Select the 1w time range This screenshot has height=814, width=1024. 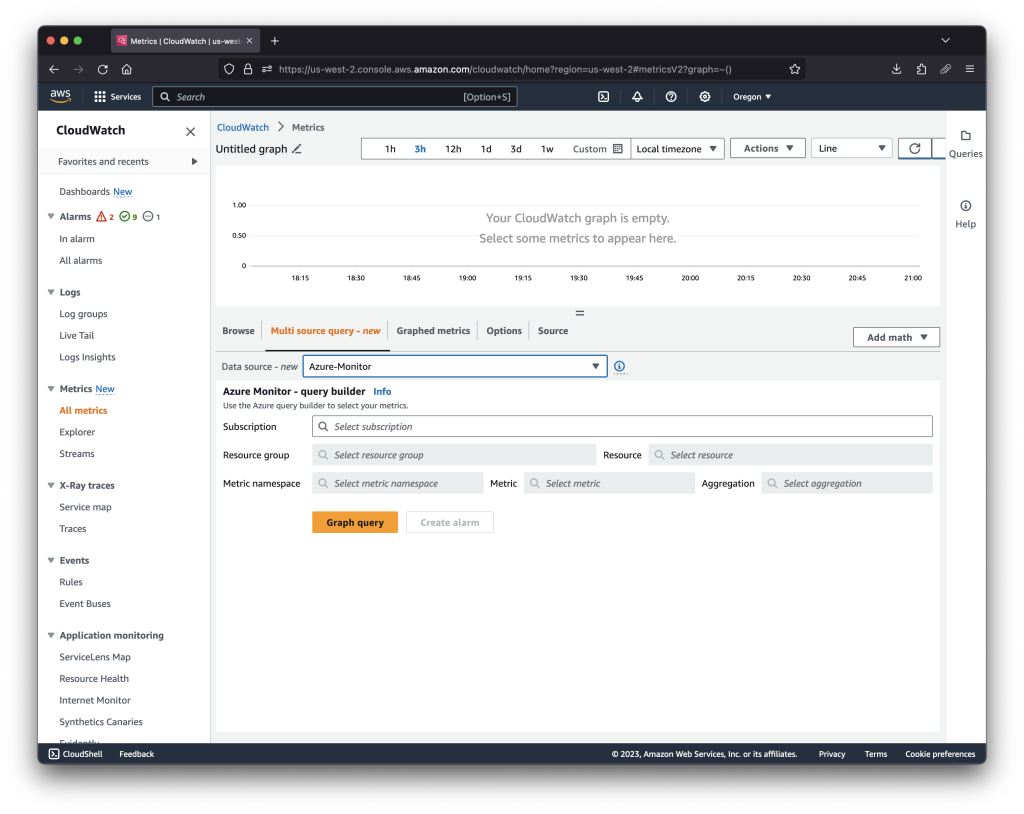click(x=548, y=147)
